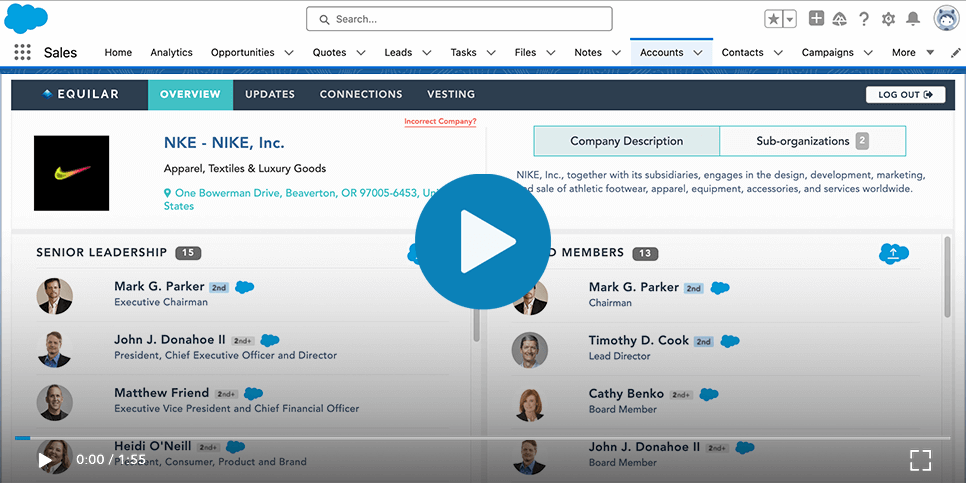Switch to the Connections tab in Equilar
966x483 pixels.
click(361, 95)
